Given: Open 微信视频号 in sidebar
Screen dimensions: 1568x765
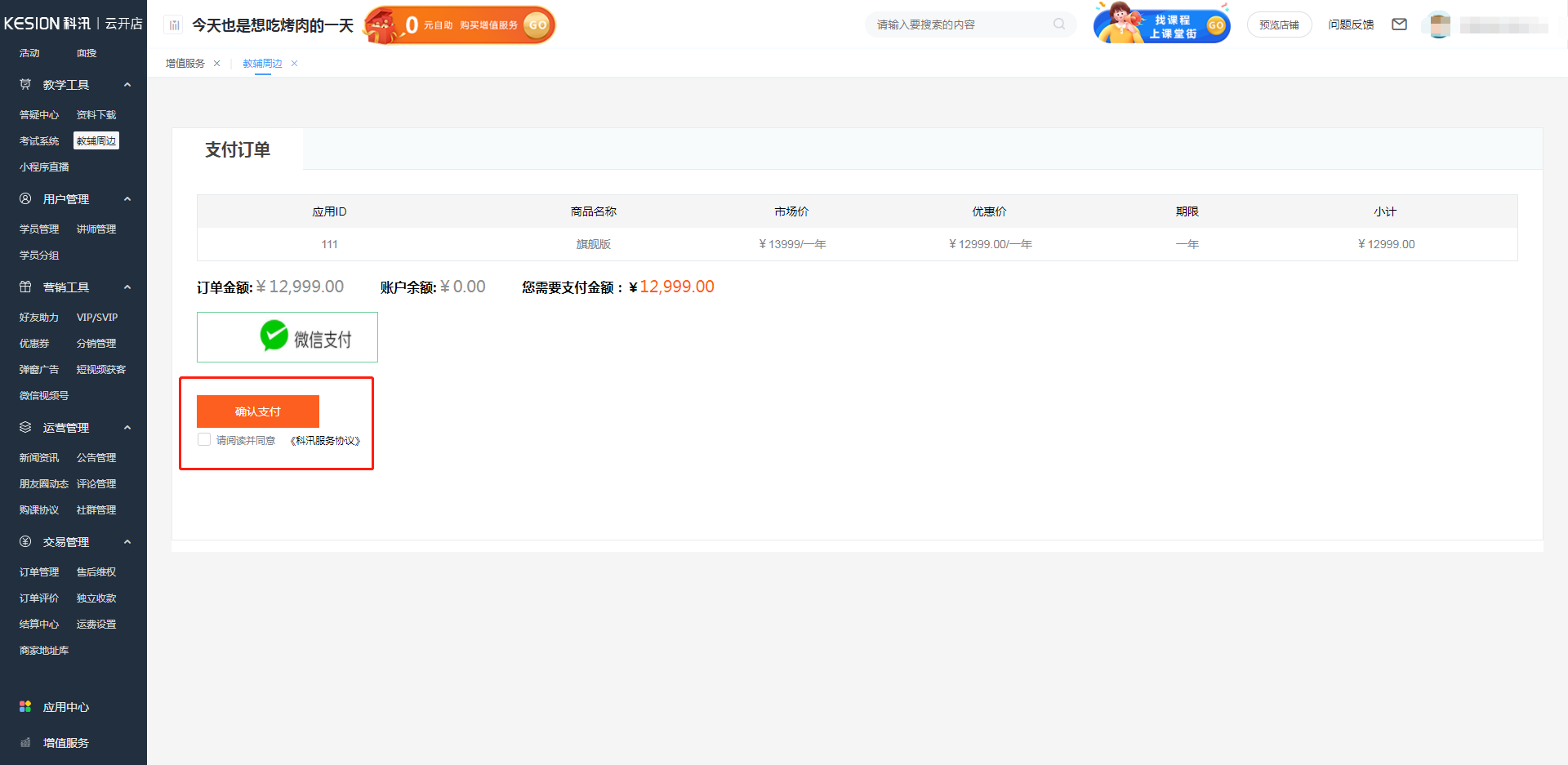Looking at the screenshot, I should point(44,396).
